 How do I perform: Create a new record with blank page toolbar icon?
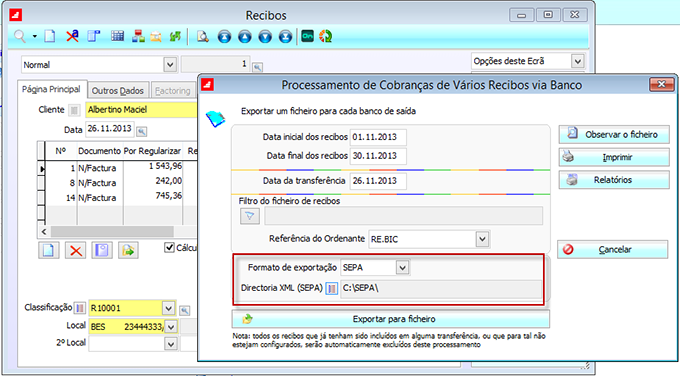click(x=50, y=36)
